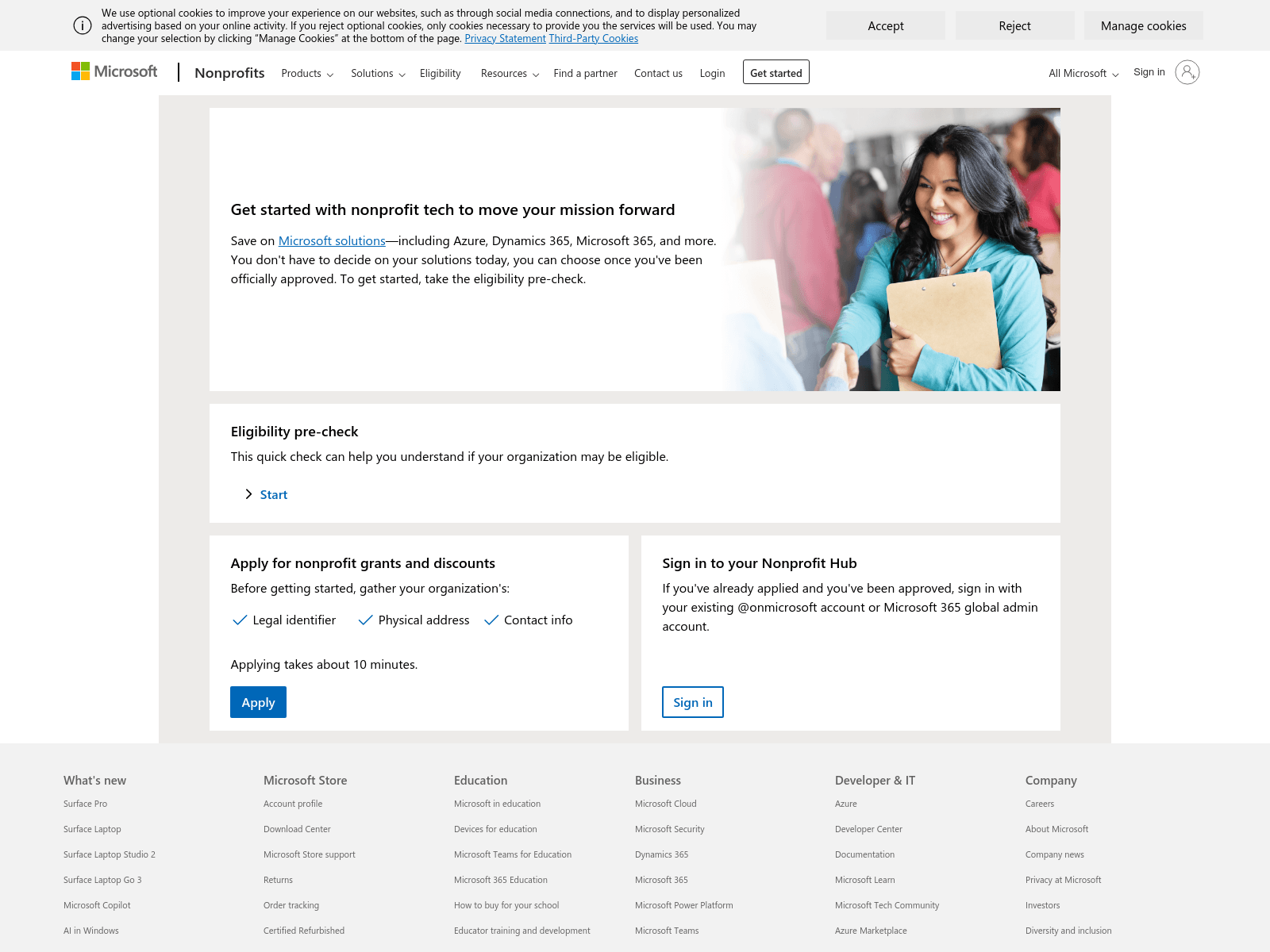Open Returns footer link

pos(278,880)
